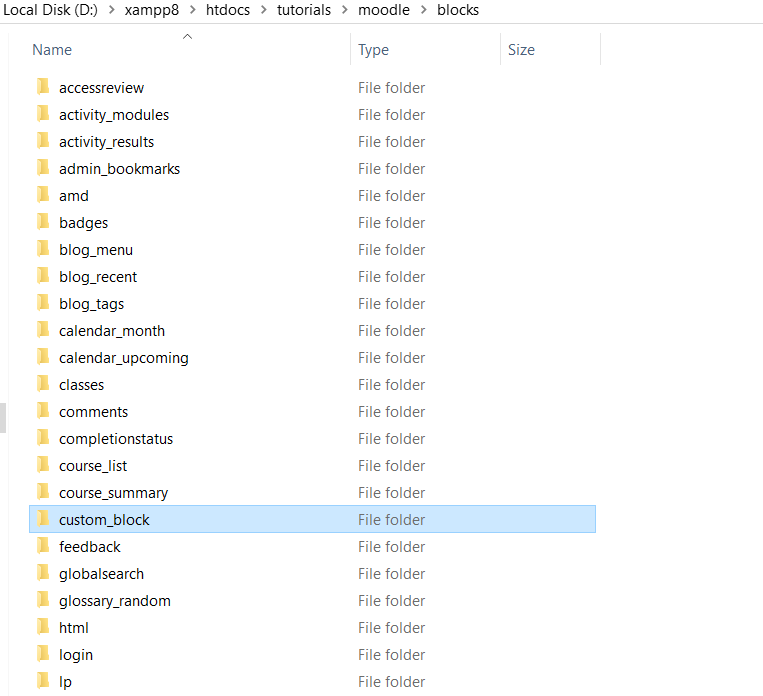The image size is (763, 696).
Task: Sort files by the Type column header
Action: click(373, 50)
